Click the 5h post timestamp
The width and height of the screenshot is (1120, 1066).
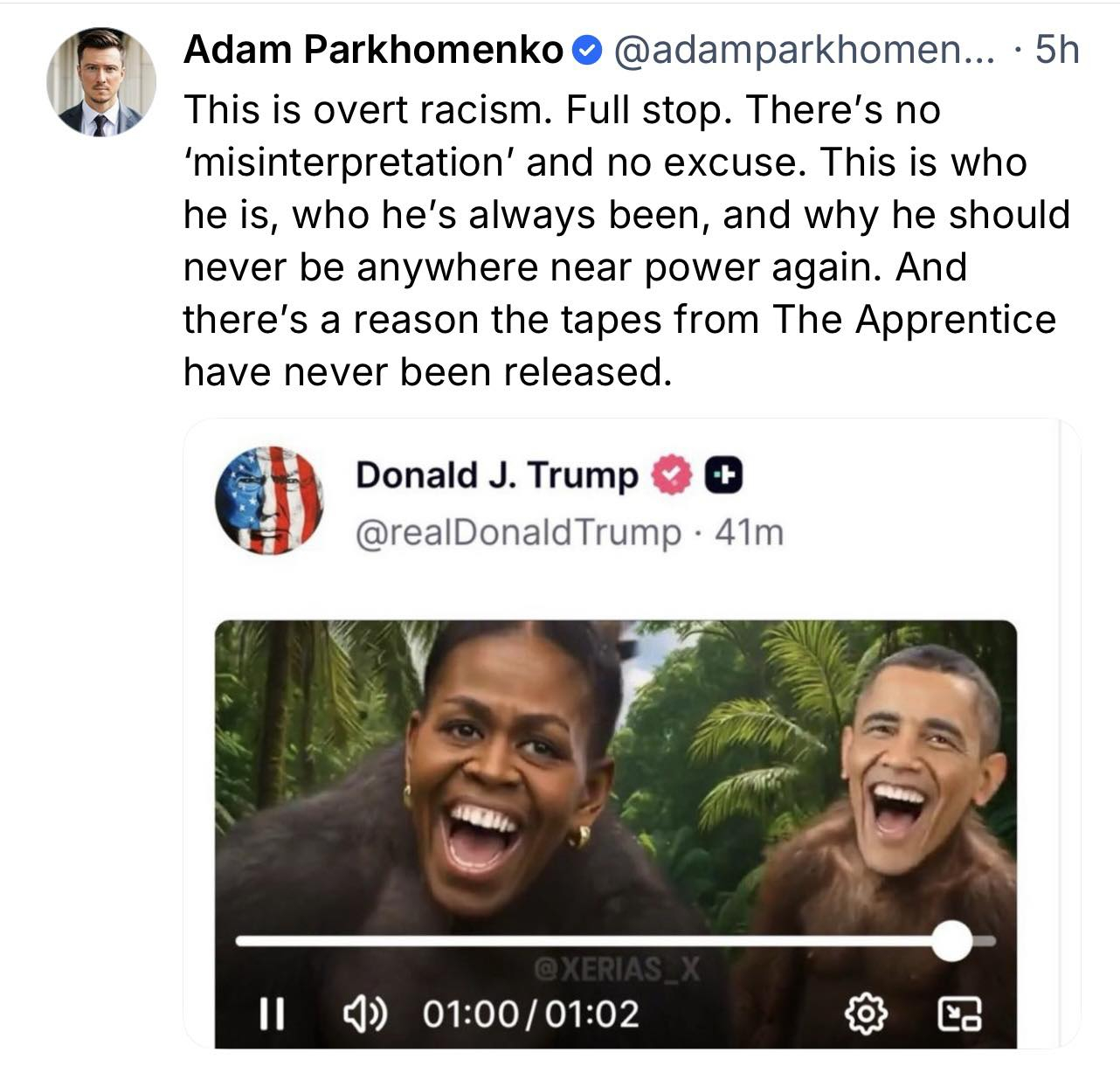[1056, 51]
